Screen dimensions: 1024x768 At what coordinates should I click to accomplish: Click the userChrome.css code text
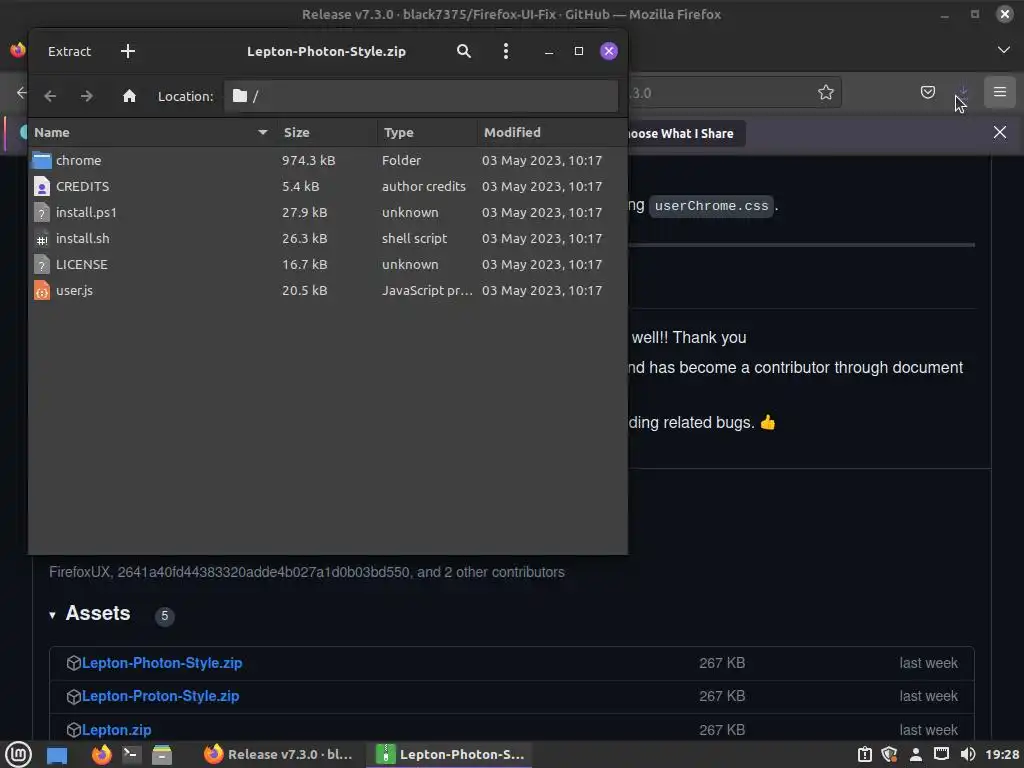coord(711,206)
